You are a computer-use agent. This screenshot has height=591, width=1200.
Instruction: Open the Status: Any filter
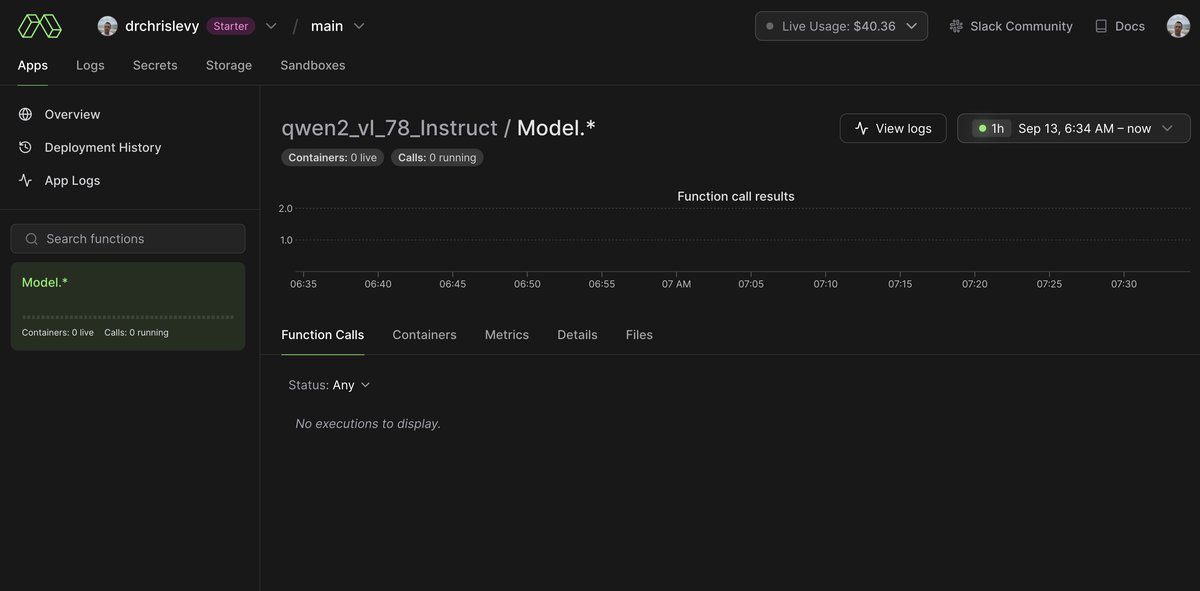click(x=329, y=385)
